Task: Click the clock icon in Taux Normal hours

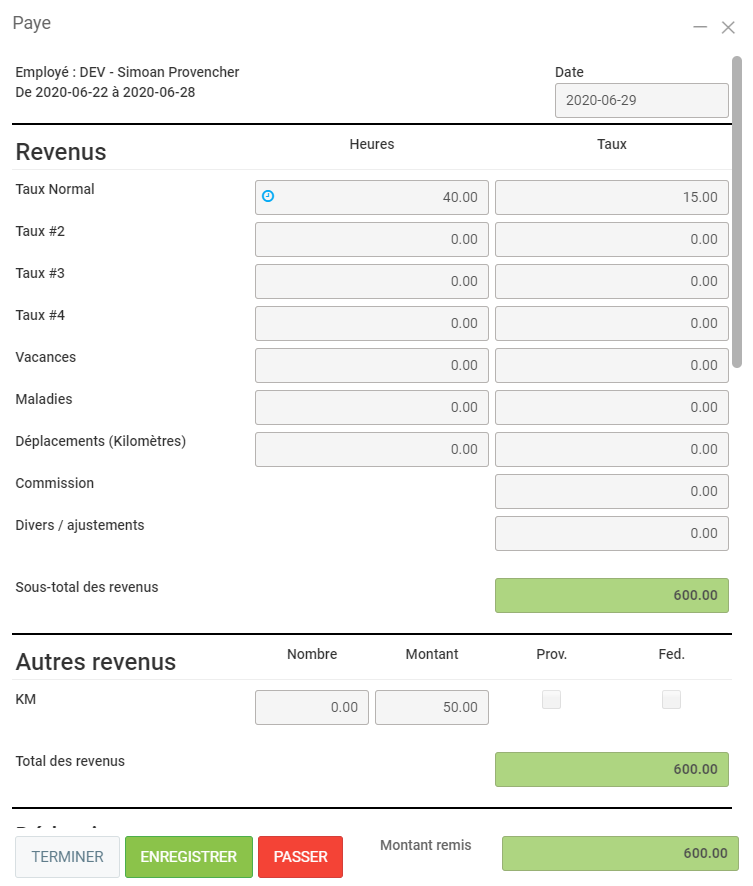Action: click(x=268, y=197)
